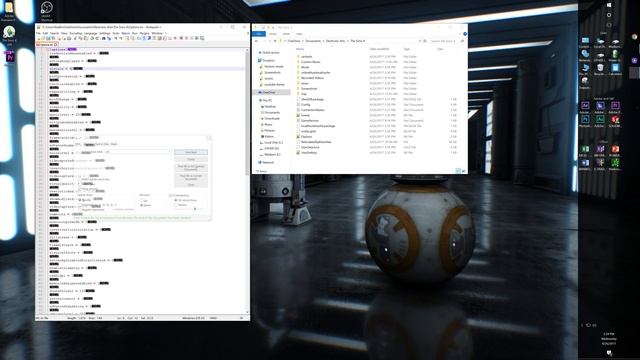
Task: Select Downloads in Explorer sidebar
Action: [270, 118]
